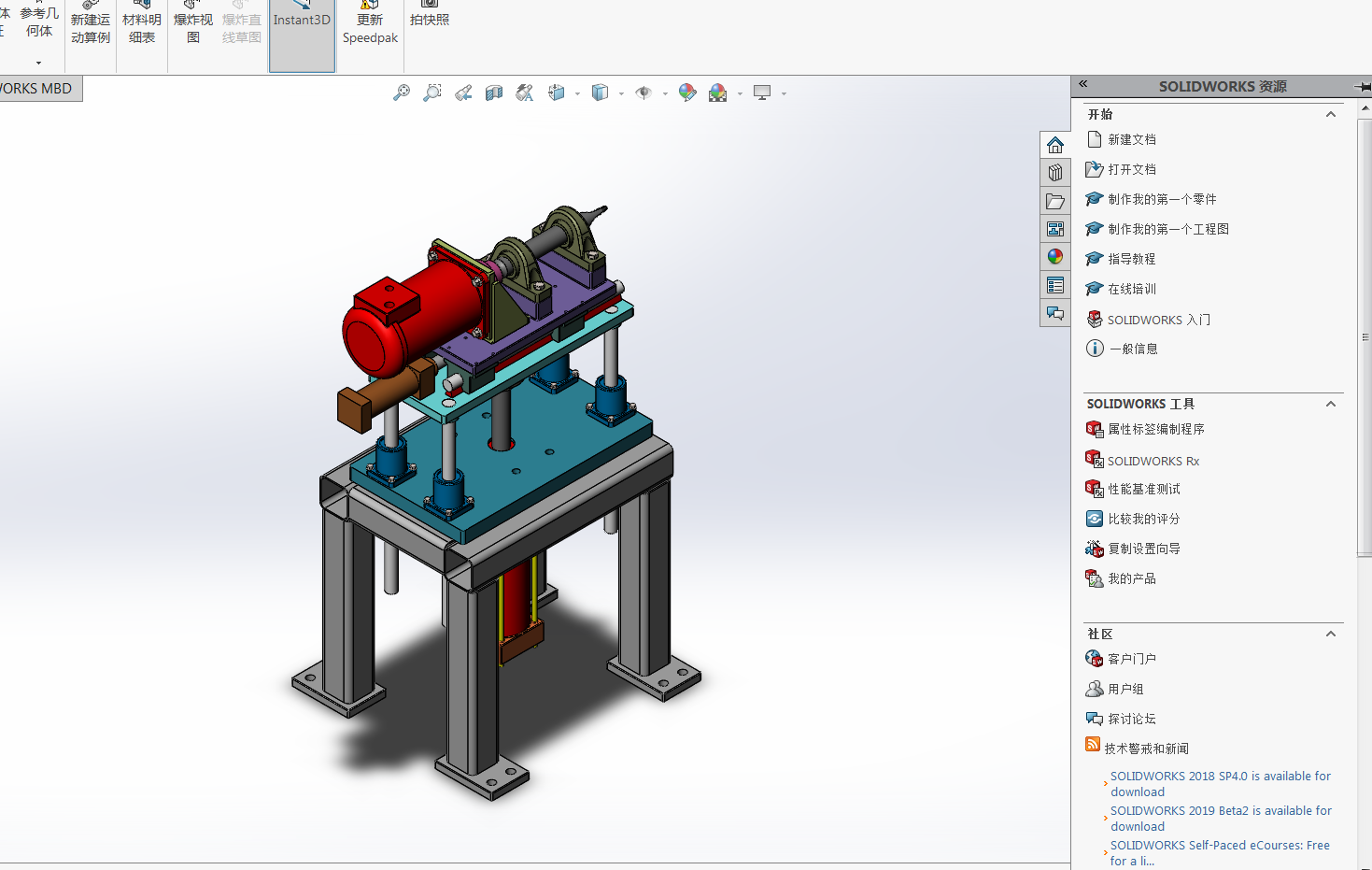Click the 新建文档 link
The image size is (1372, 870).
click(1132, 139)
